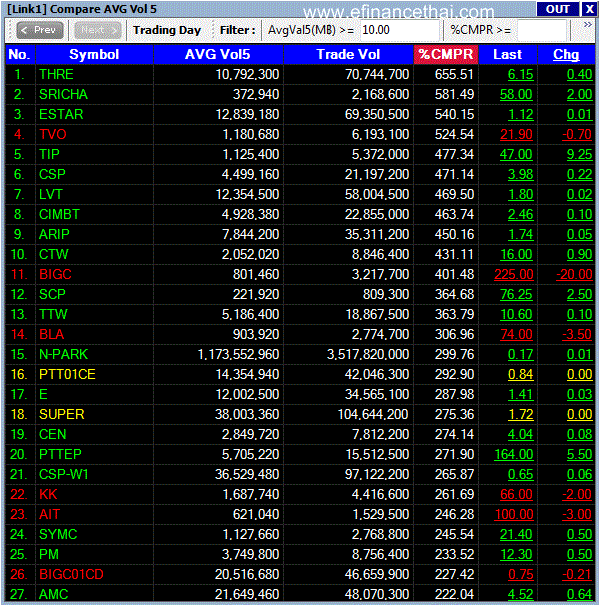Viewport: 605px width, 606px height.
Task: Select symbol PTT01CE
Action: point(67,374)
